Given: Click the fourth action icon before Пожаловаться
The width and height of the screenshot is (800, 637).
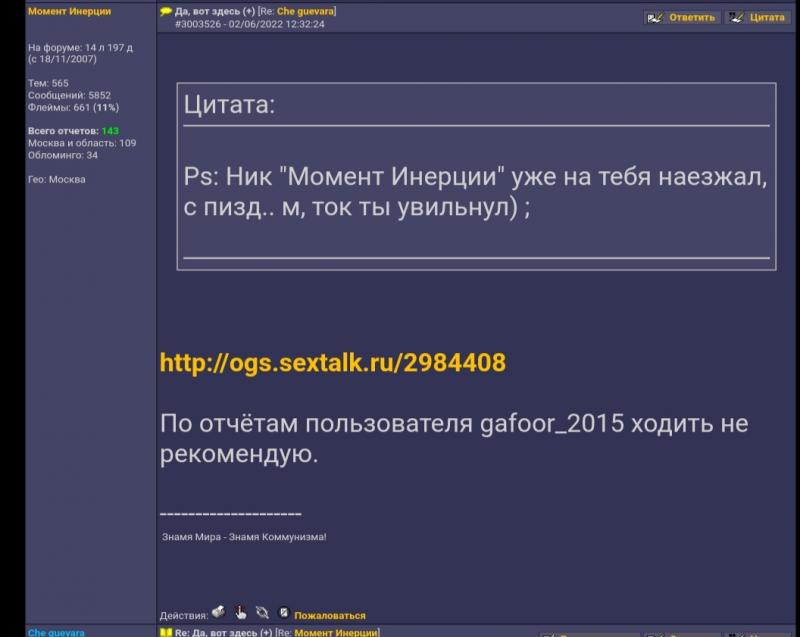Looking at the screenshot, I should [283, 613].
